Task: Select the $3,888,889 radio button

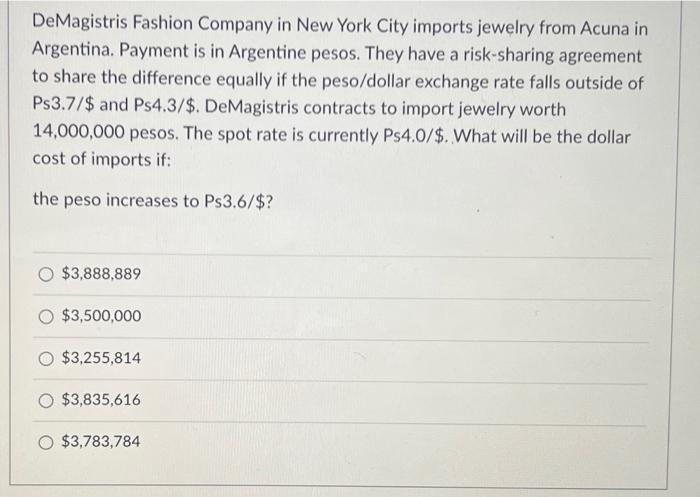Action: (46, 274)
